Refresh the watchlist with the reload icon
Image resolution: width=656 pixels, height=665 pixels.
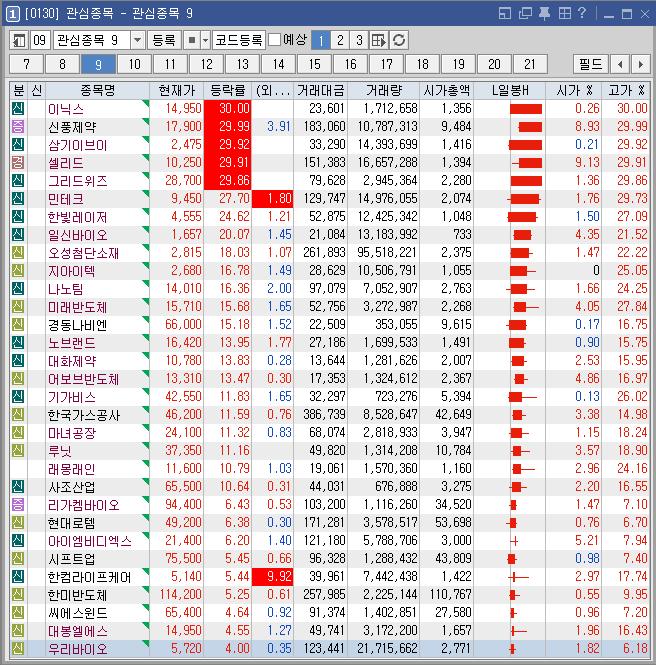tap(399, 40)
